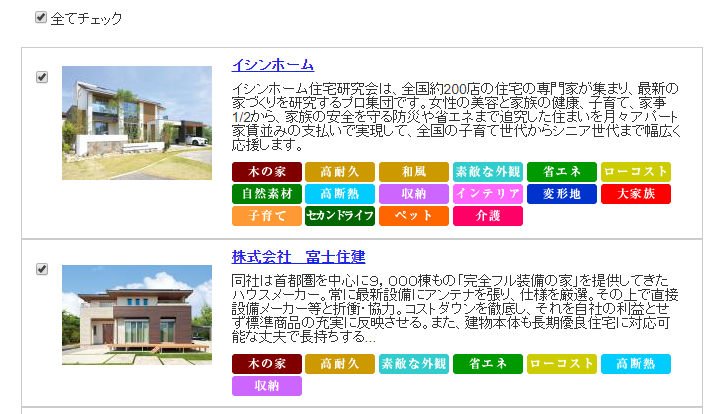Click 収納 tag under 富士住建
Image resolution: width=713 pixels, height=414 pixels.
[267, 386]
